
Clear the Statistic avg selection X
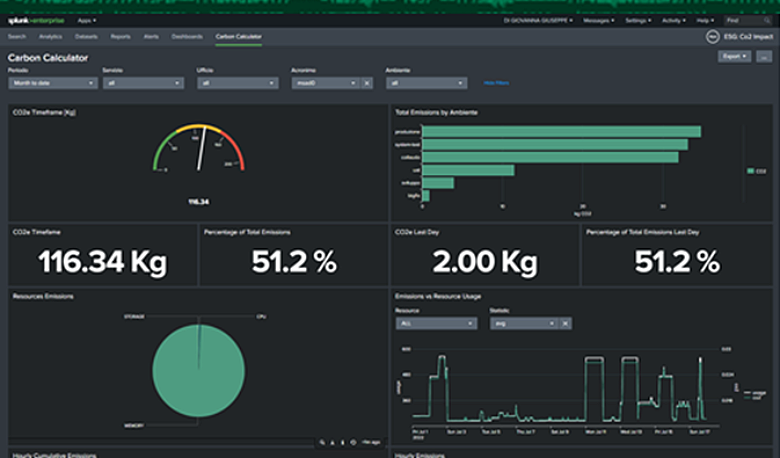pyautogui.click(x=565, y=323)
